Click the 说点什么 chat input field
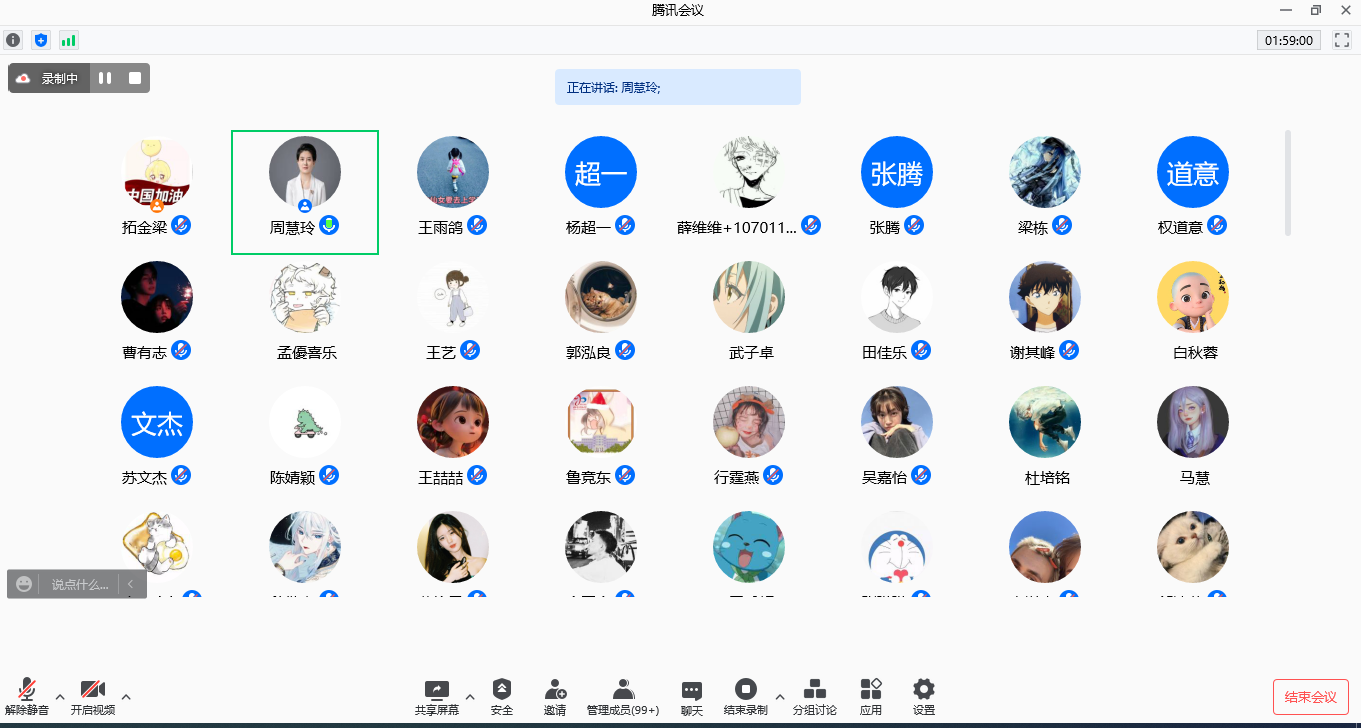The height and width of the screenshot is (728, 1361). [79, 584]
